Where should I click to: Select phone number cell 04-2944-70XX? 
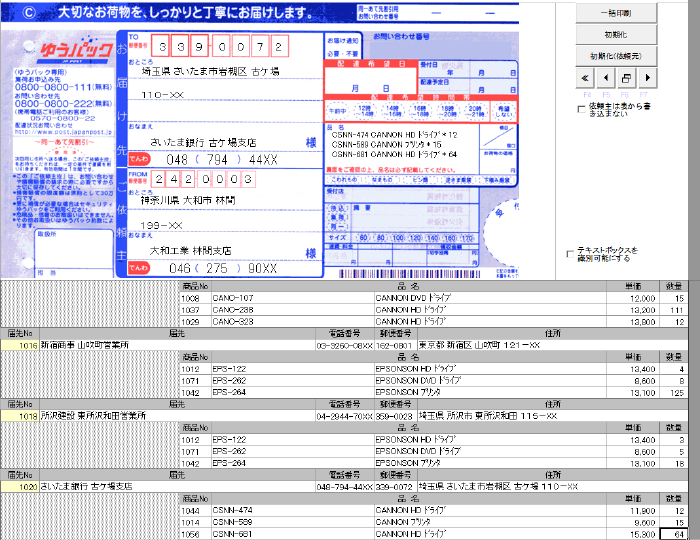pyautogui.click(x=345, y=416)
